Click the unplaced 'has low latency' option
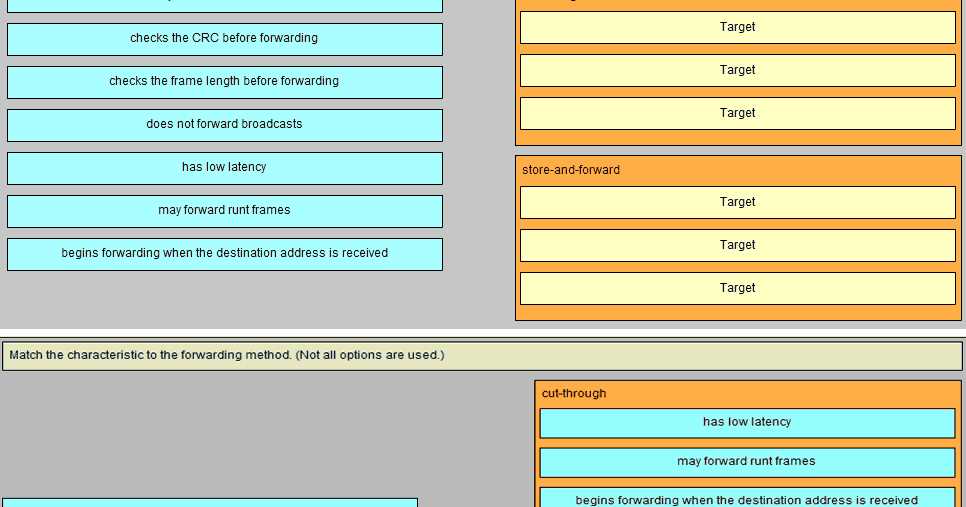The height and width of the screenshot is (507, 966). coord(225,168)
